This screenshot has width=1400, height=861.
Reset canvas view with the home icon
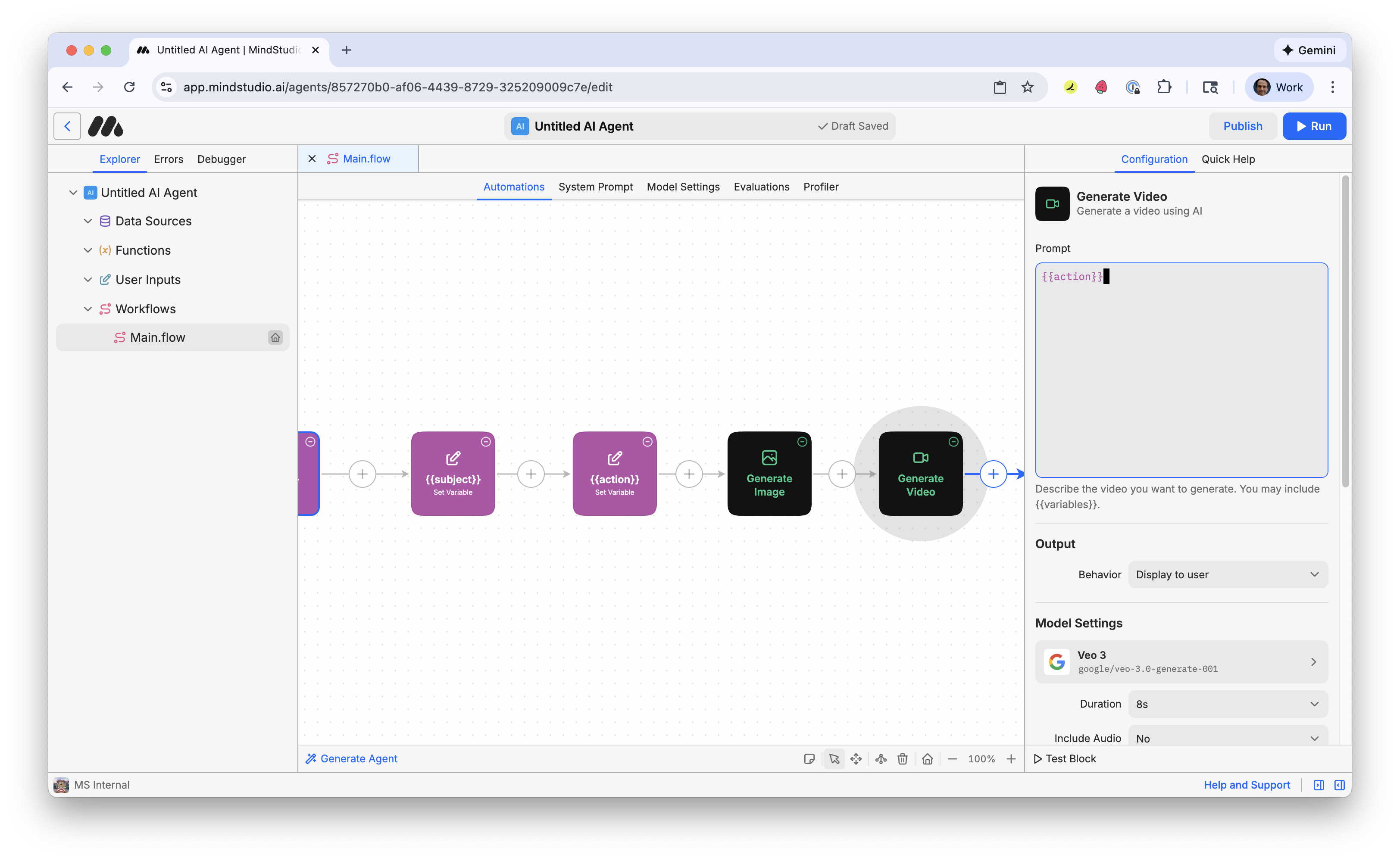tap(927, 758)
